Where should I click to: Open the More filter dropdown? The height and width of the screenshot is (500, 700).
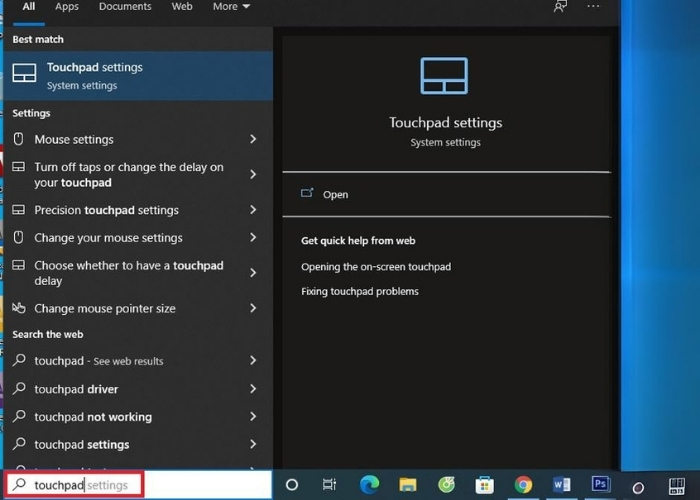(x=231, y=7)
